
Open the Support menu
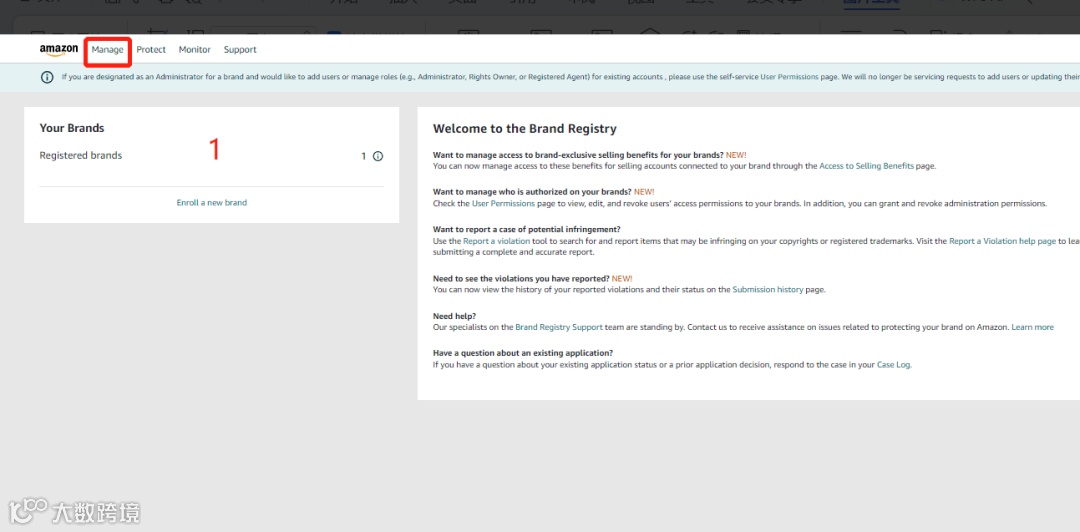point(240,50)
